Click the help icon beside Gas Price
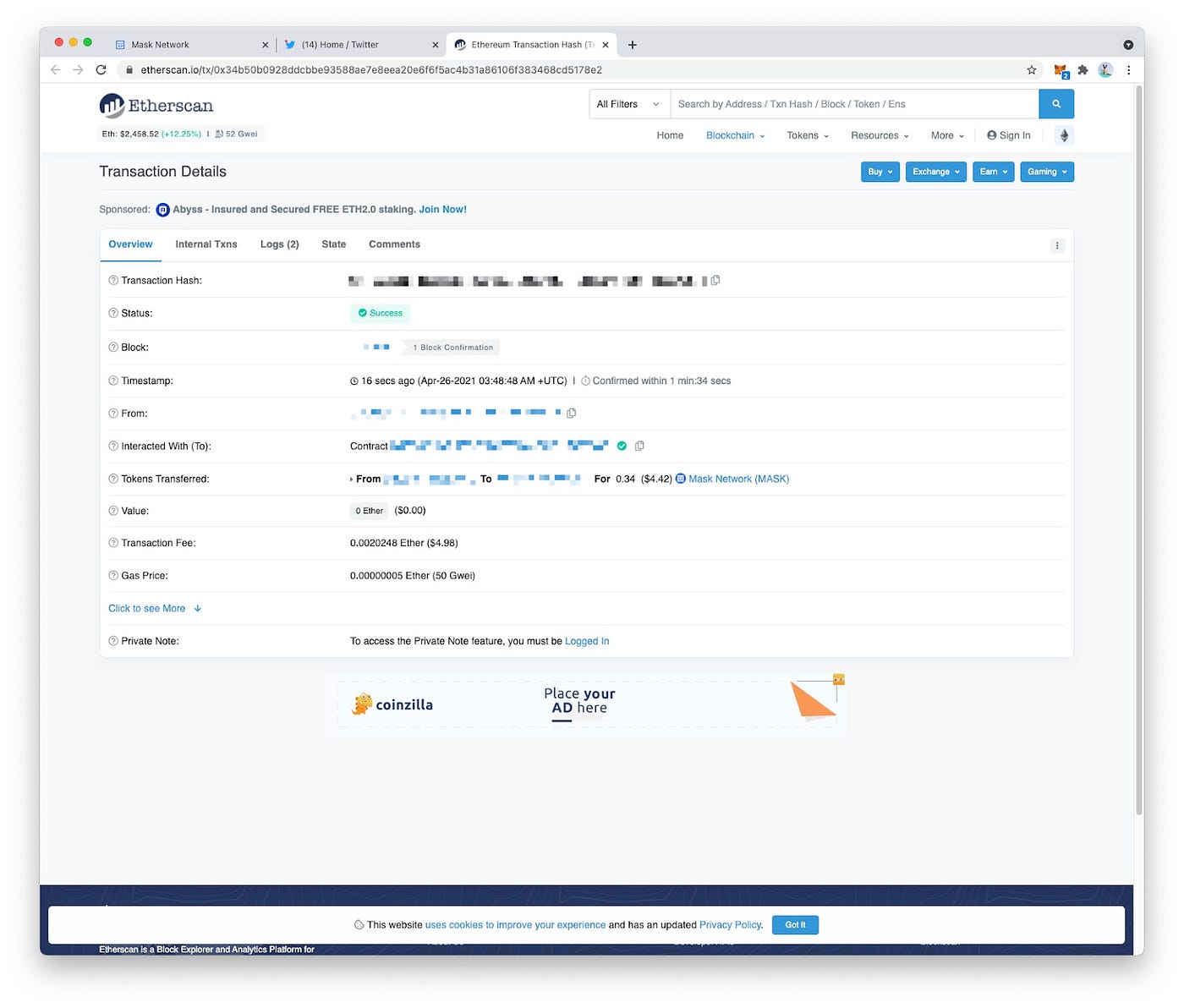 click(x=113, y=575)
